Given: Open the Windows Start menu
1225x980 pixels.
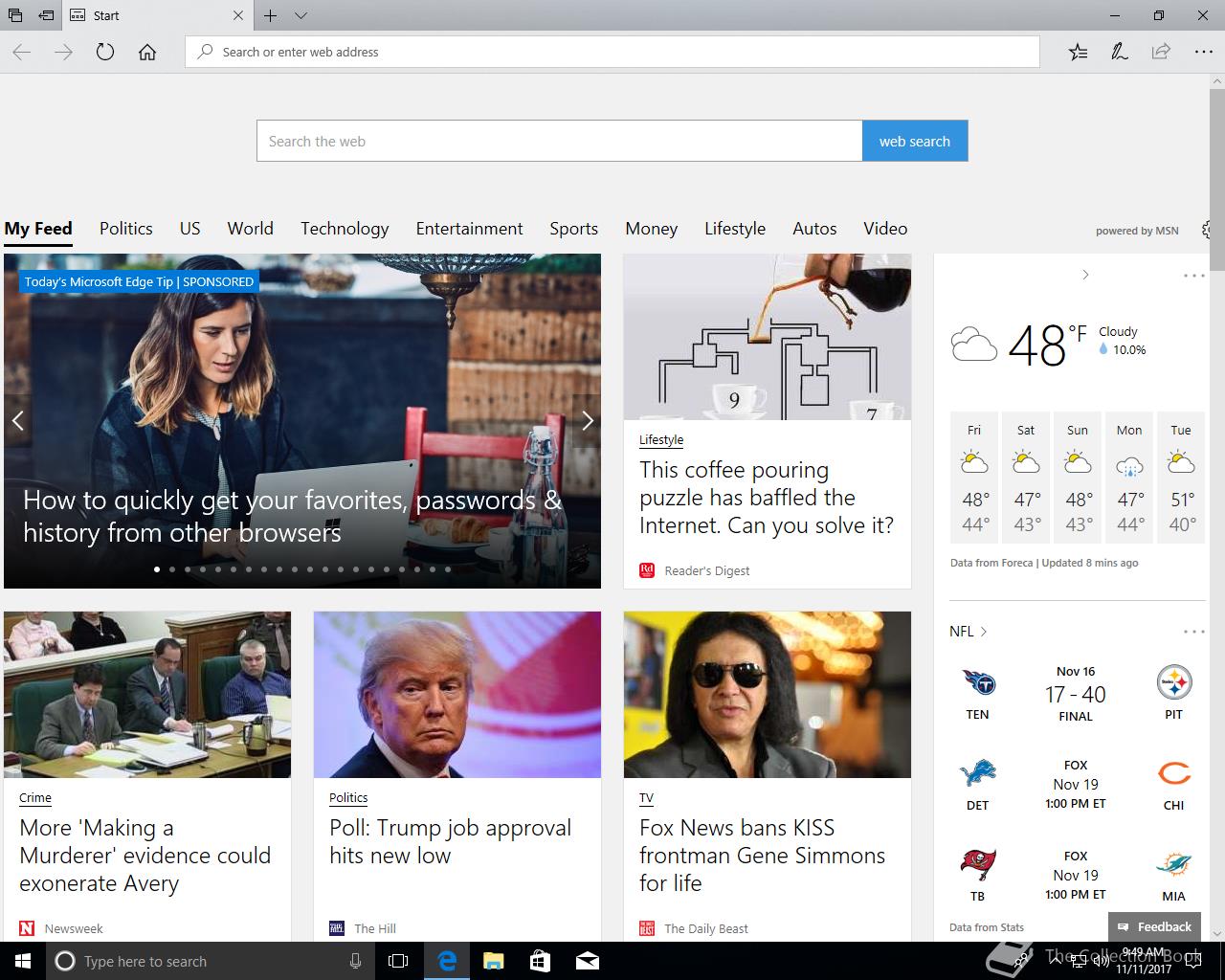Looking at the screenshot, I should click(23, 961).
